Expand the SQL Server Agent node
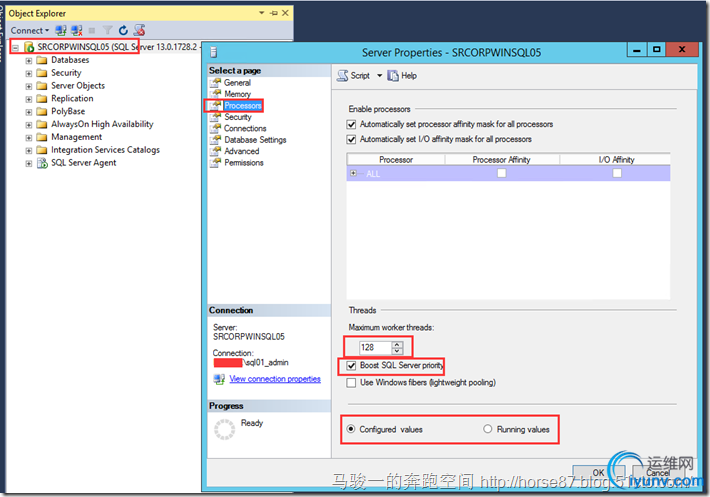 [x=29, y=163]
